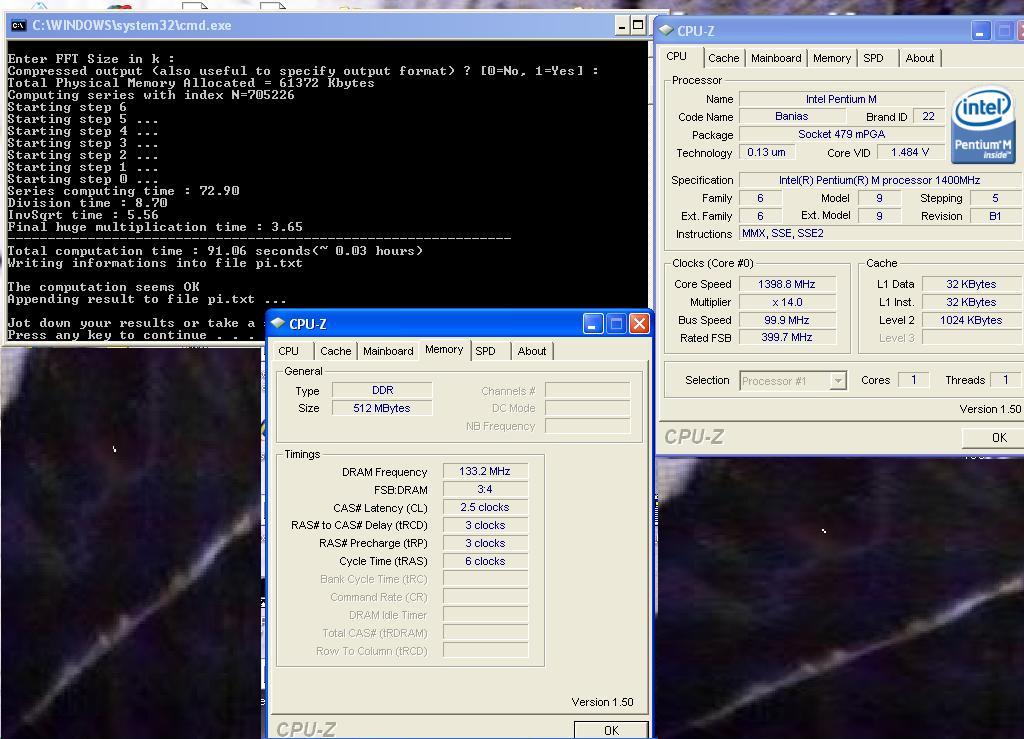Minimize the cmd.exe window
1024x739 pixels.
tap(622, 26)
